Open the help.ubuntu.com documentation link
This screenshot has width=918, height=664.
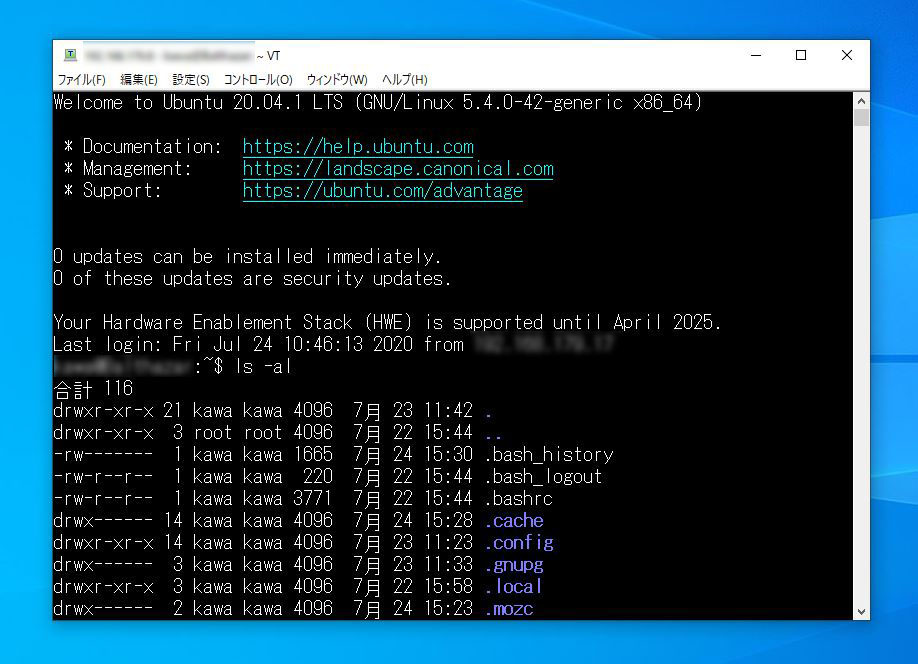click(x=358, y=146)
